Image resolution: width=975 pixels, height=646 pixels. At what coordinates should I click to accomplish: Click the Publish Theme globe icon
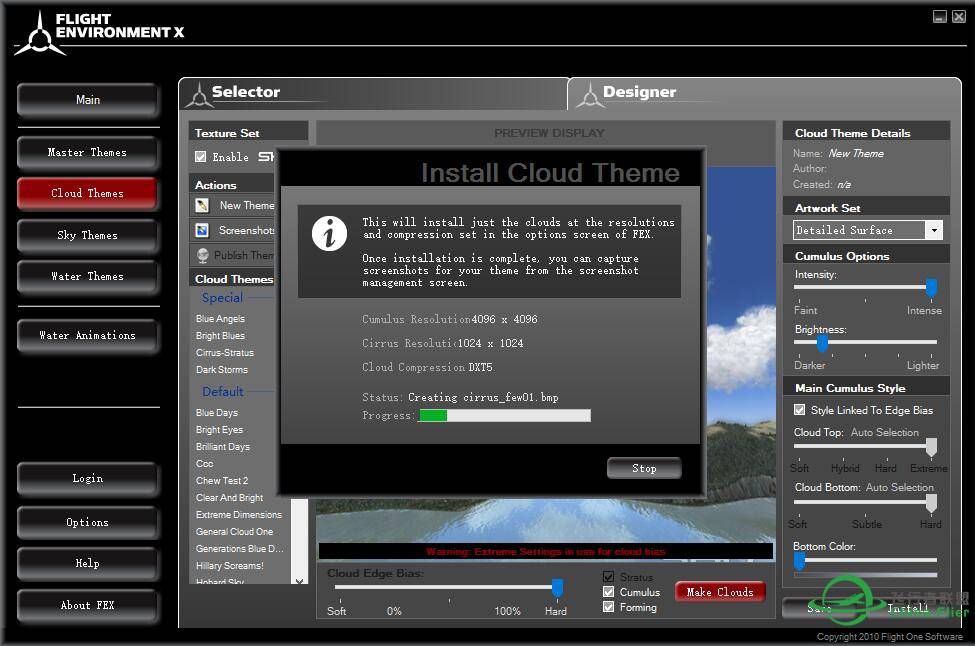click(203, 255)
